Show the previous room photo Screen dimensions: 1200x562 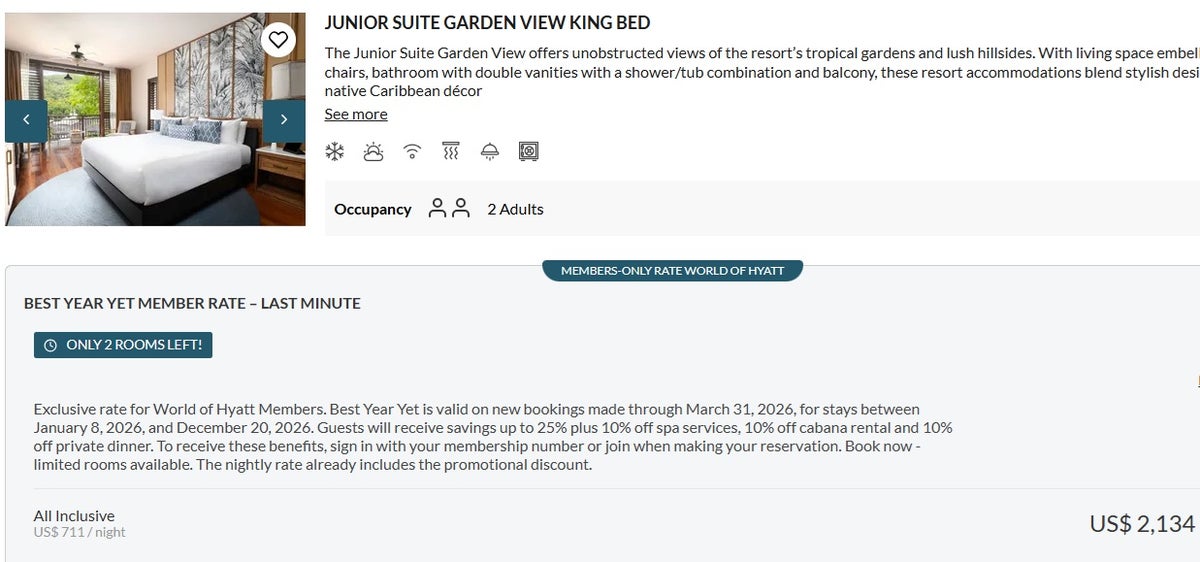26,120
